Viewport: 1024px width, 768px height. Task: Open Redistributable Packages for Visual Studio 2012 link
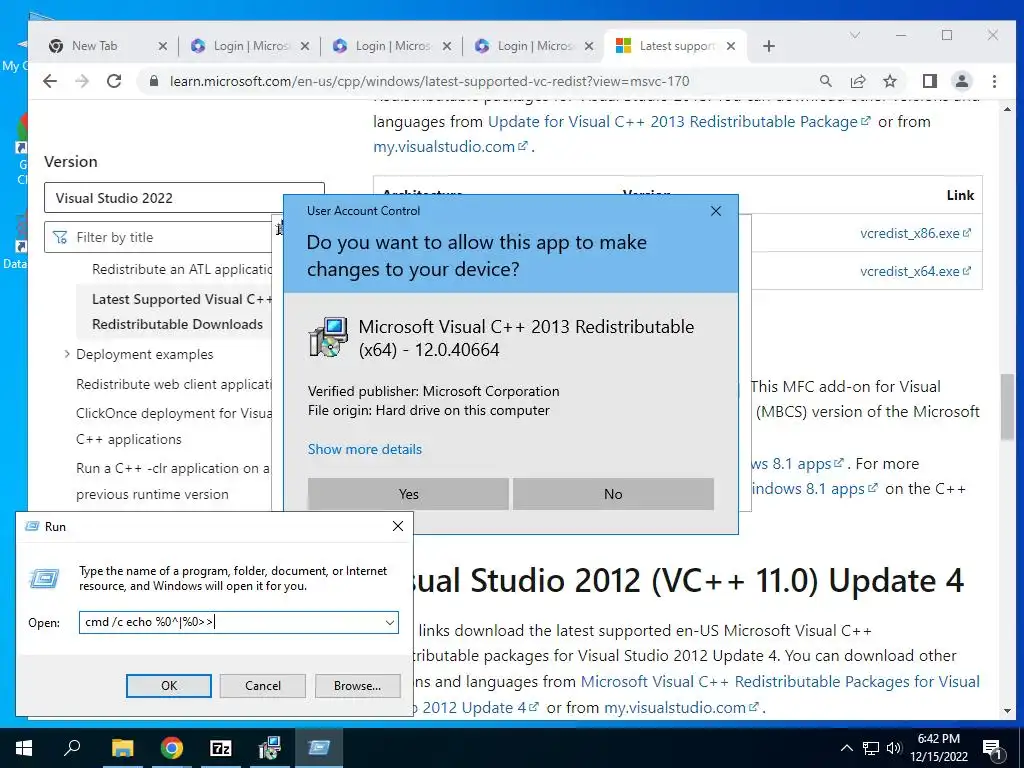(x=780, y=681)
